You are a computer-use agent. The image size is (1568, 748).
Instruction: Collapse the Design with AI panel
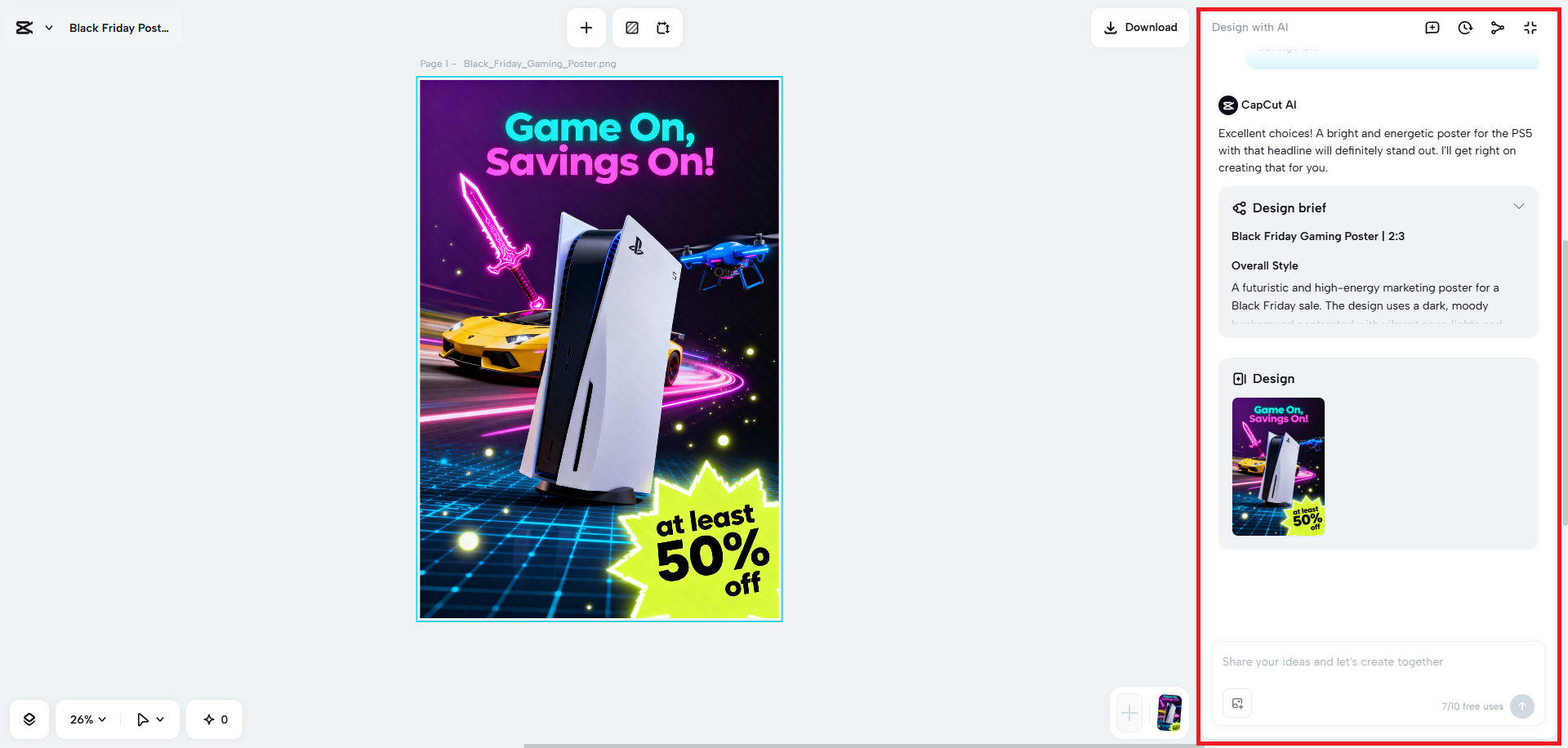coord(1530,28)
